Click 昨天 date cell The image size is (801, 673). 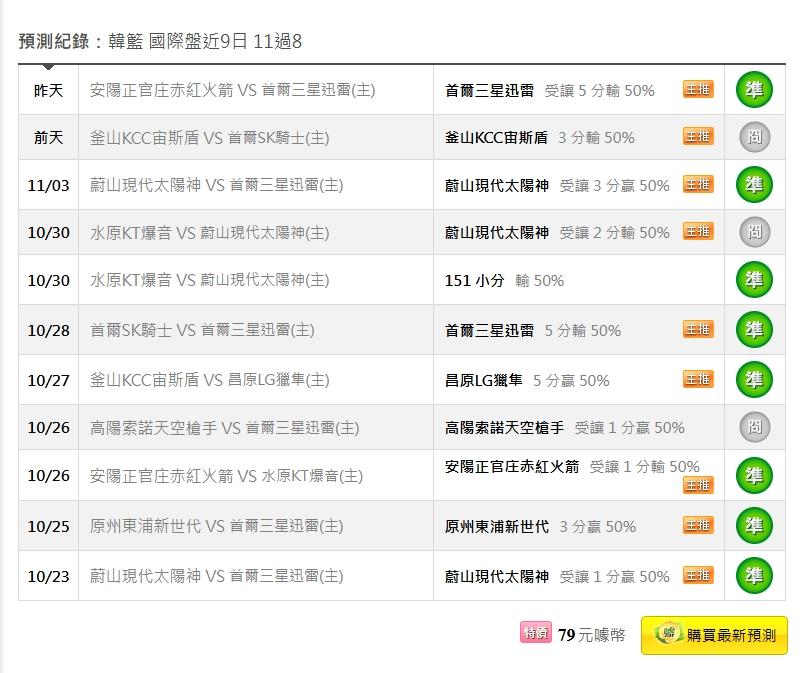[x=49, y=90]
